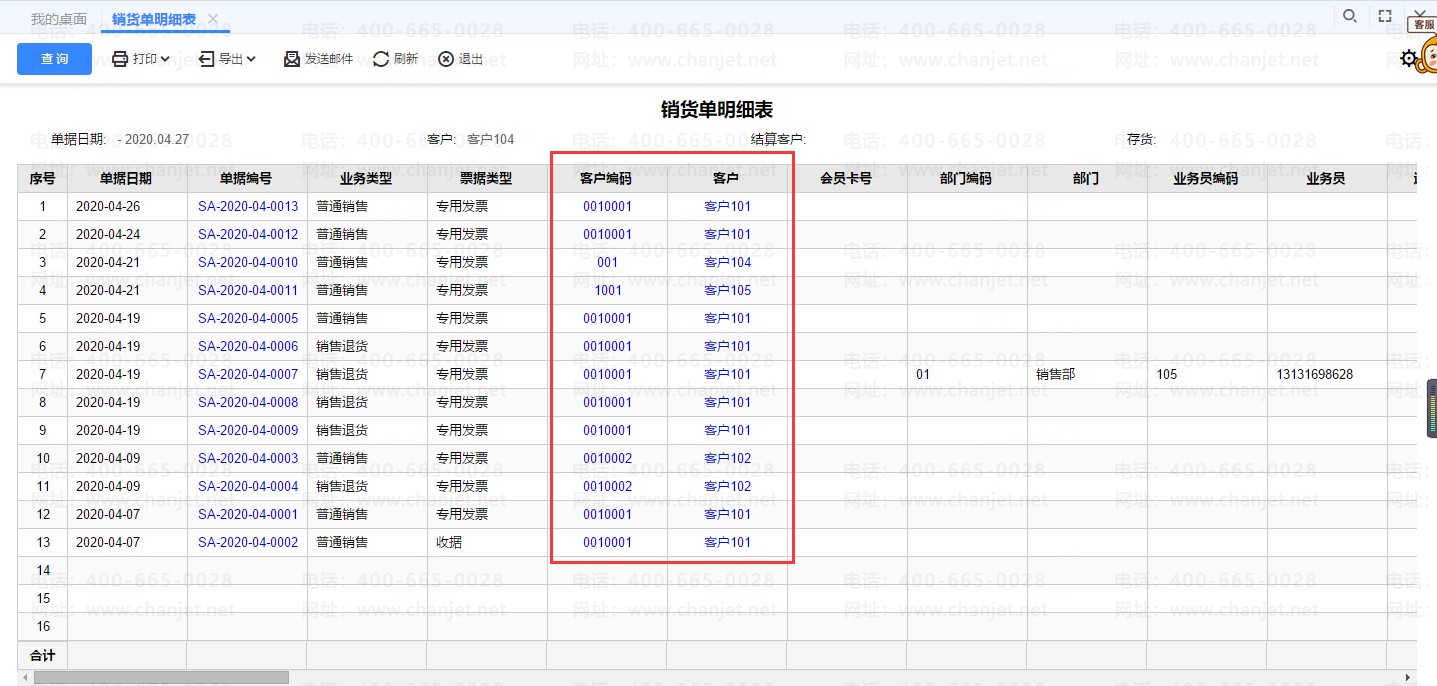Expand the 导出 dropdown arrow
The image size is (1437, 686).
coord(251,59)
